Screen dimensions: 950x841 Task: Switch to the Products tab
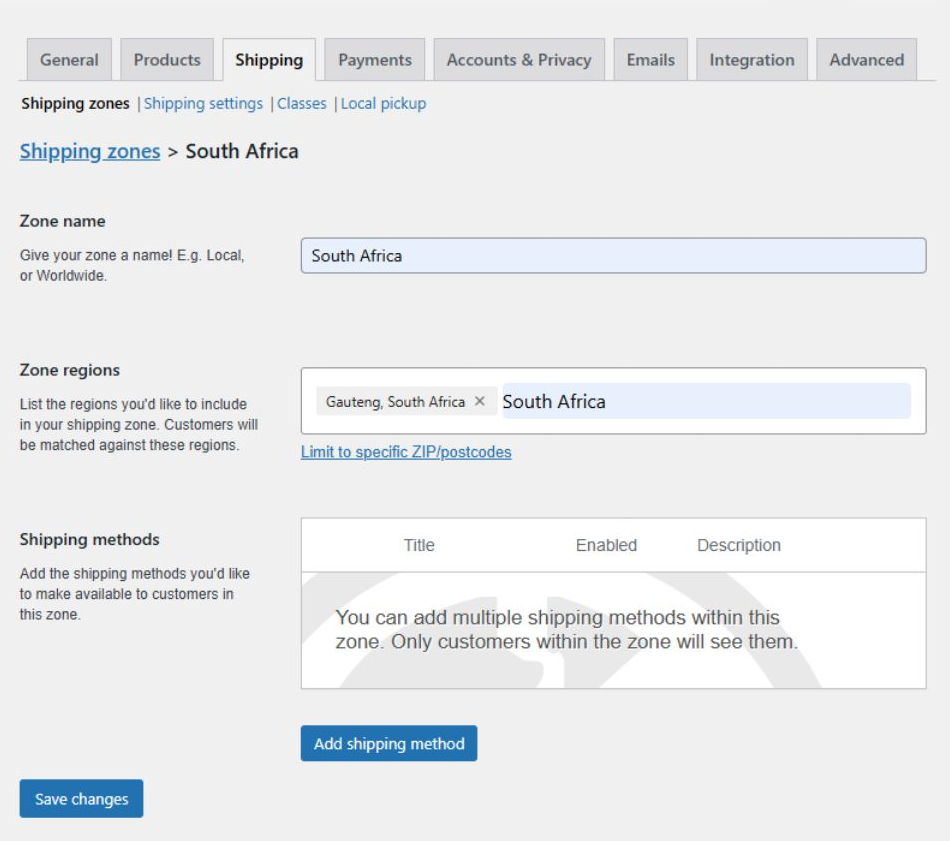coord(167,59)
